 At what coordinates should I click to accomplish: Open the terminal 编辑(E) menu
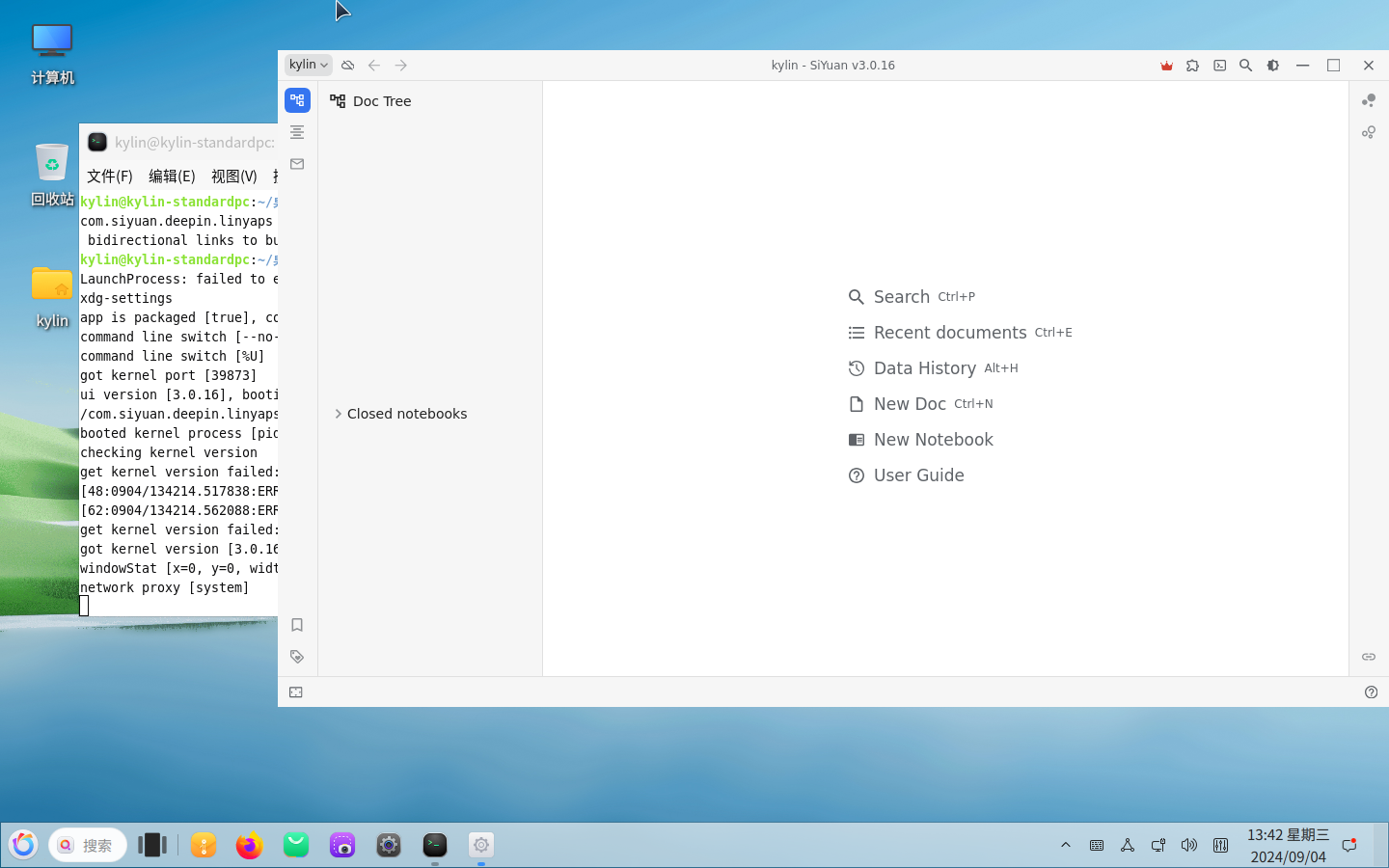[172, 176]
